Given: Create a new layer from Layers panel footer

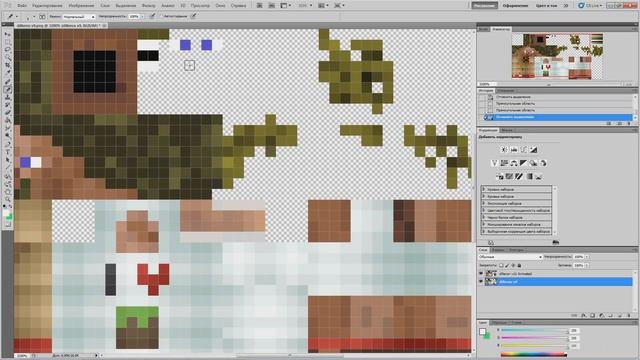Looking at the screenshot, I should coord(620,316).
